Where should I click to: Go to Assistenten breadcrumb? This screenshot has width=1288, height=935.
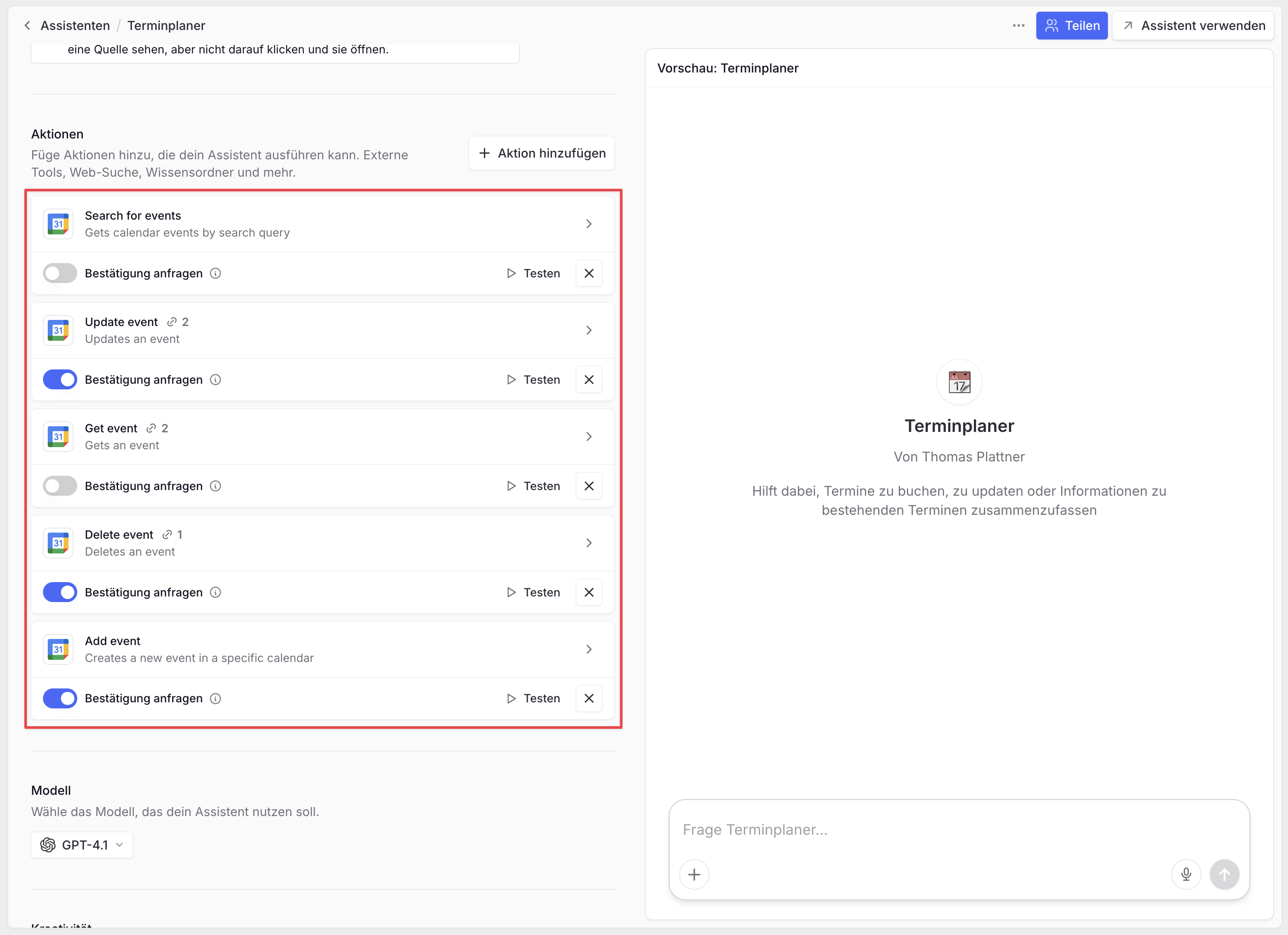(x=75, y=26)
